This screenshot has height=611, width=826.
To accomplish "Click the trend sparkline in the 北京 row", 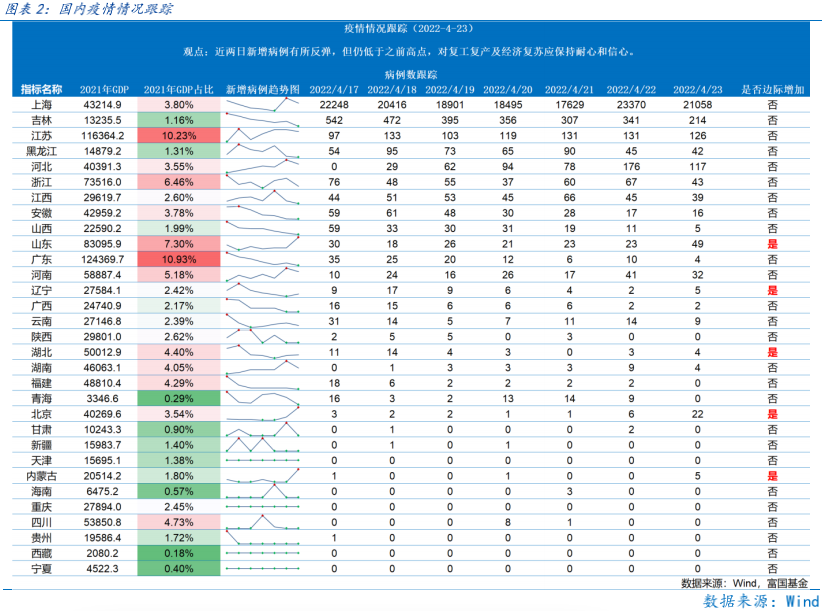I will pyautogui.click(x=262, y=413).
